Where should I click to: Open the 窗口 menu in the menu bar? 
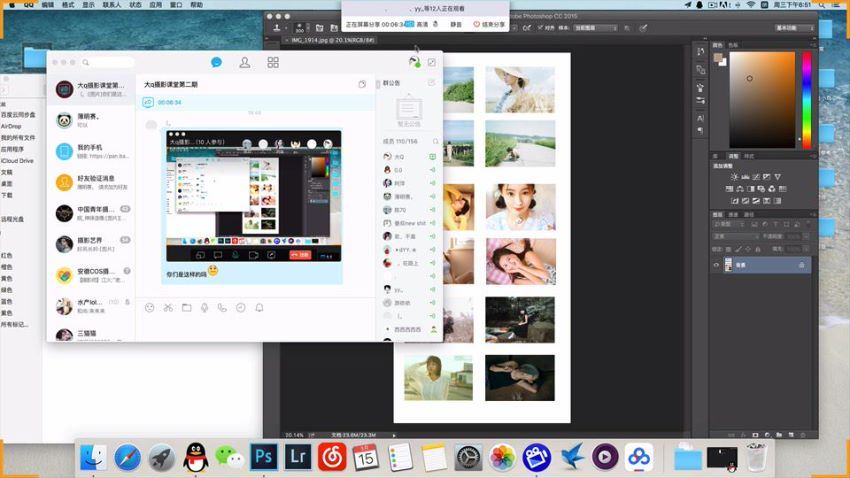(175, 5)
